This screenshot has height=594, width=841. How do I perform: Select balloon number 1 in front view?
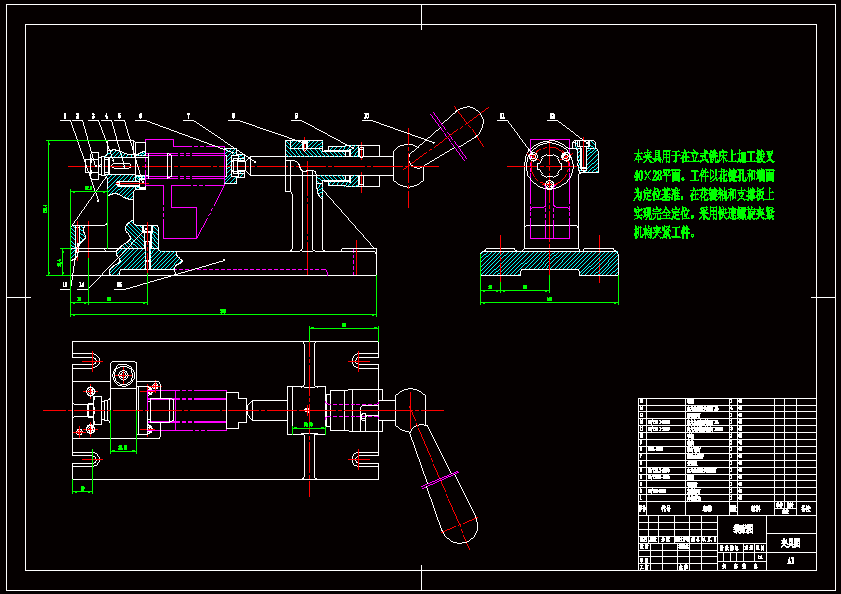[65, 116]
